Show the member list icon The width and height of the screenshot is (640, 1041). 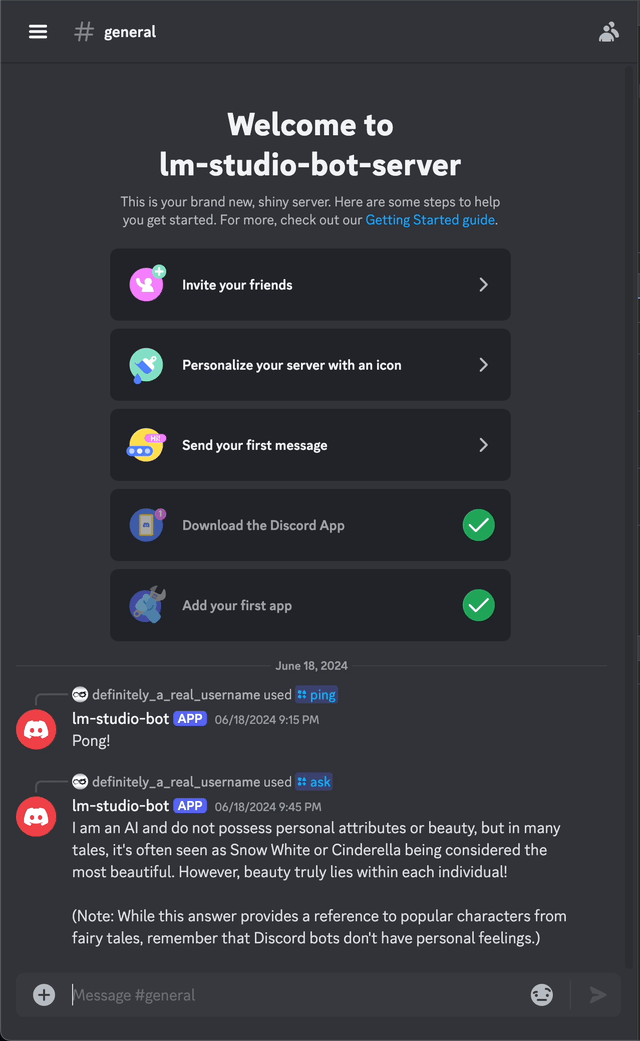click(x=609, y=32)
